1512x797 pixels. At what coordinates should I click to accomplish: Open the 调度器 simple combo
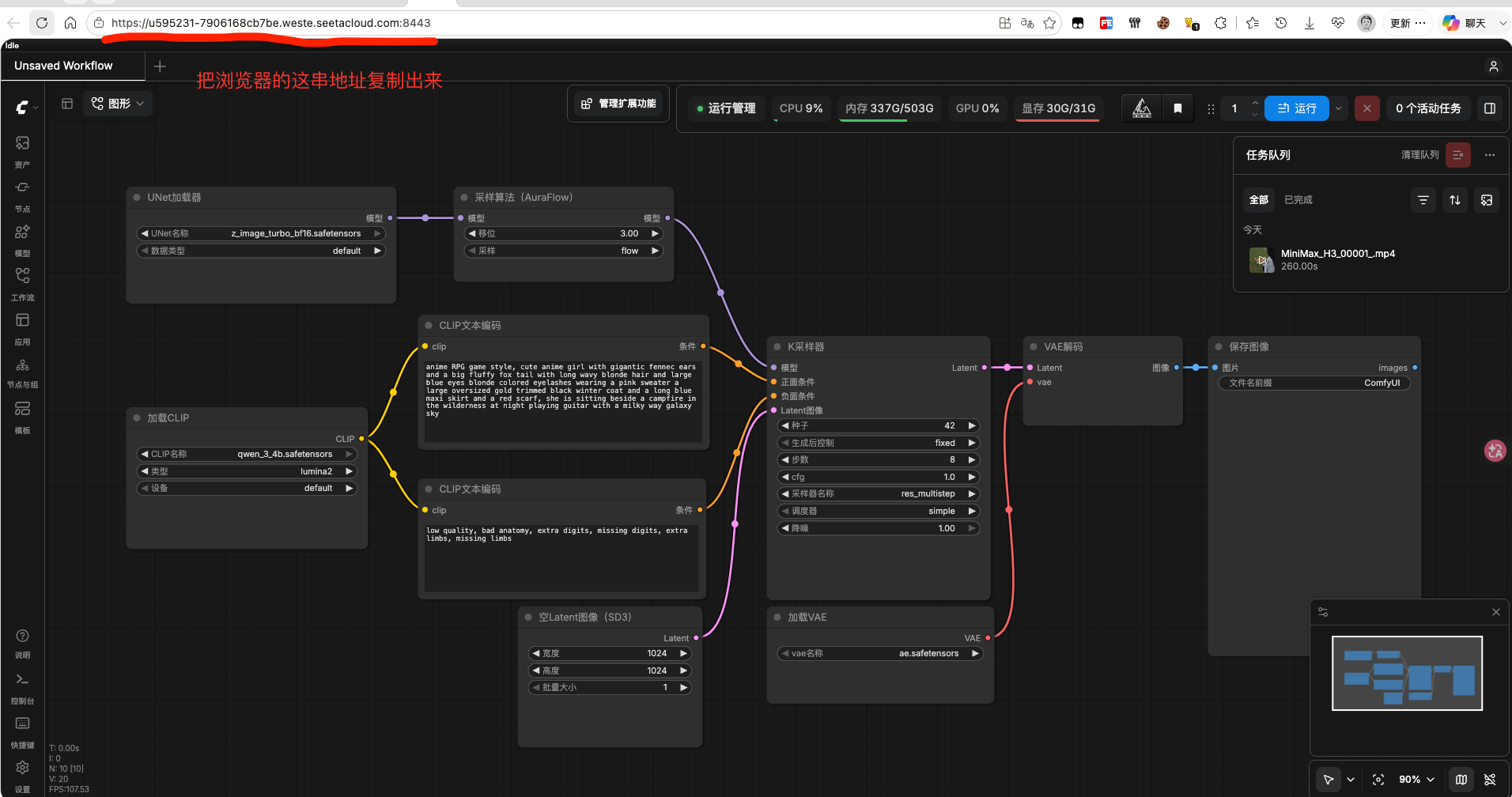879,511
